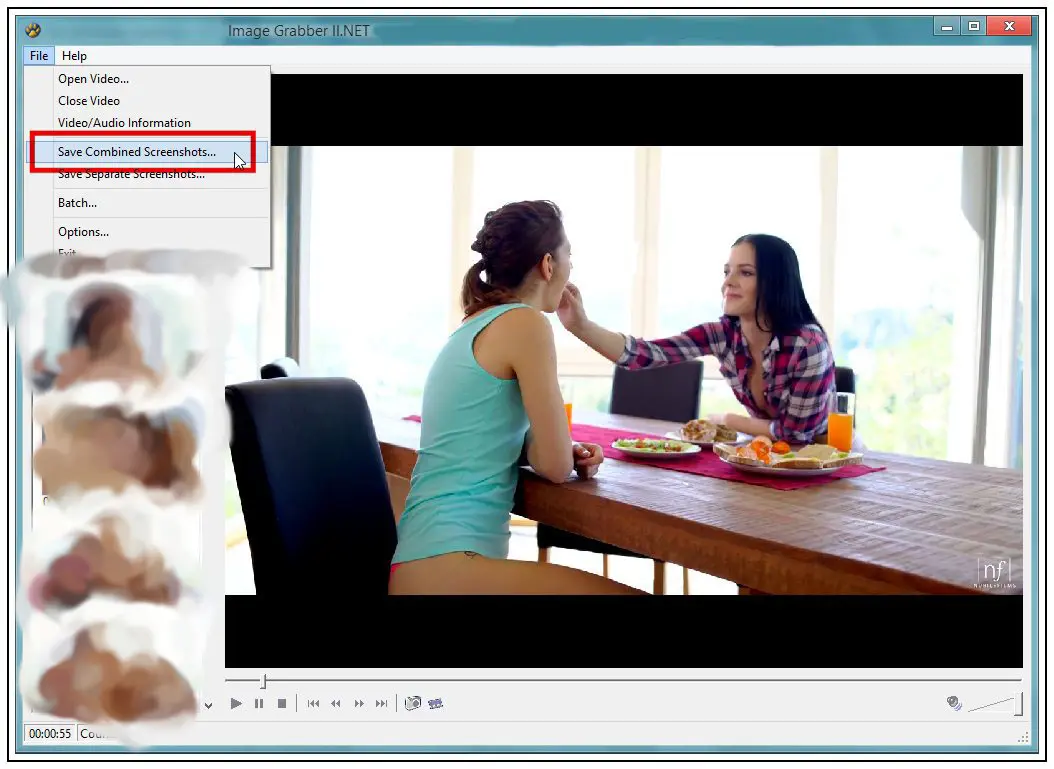Pause the video
Viewport: 1054px width, 769px height.
[x=259, y=704]
